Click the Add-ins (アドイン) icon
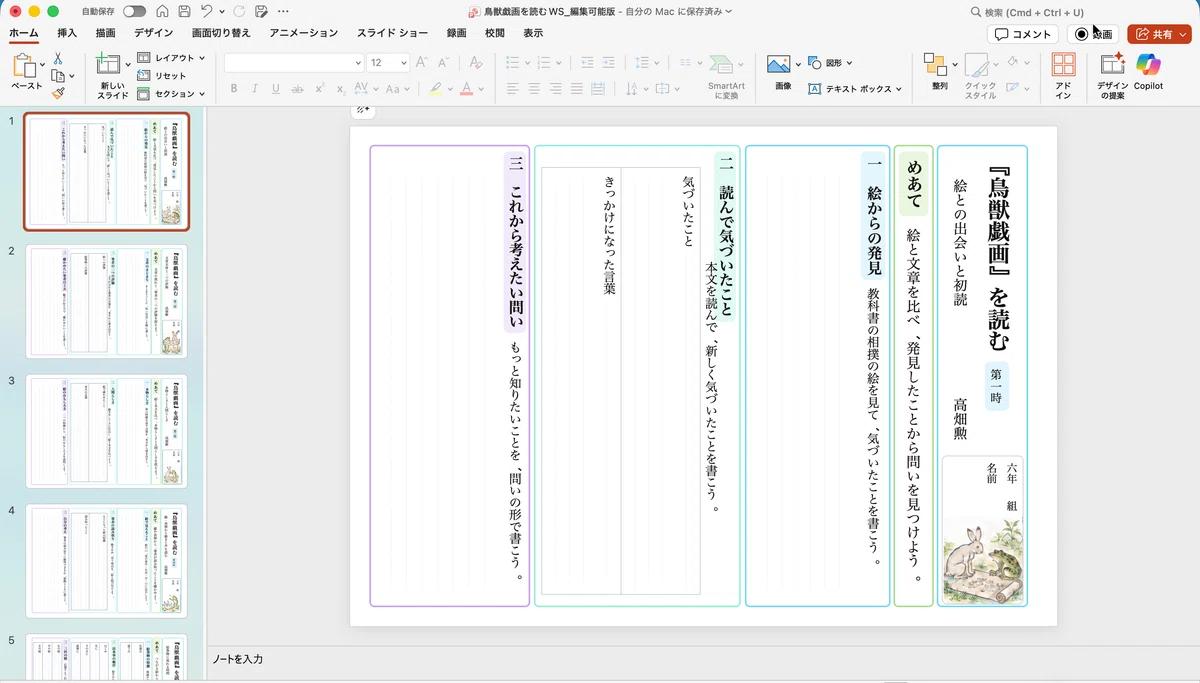 [1064, 65]
